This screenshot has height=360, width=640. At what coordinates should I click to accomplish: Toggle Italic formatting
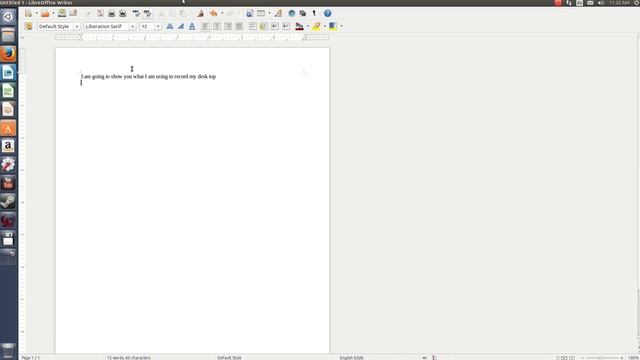pos(181,27)
